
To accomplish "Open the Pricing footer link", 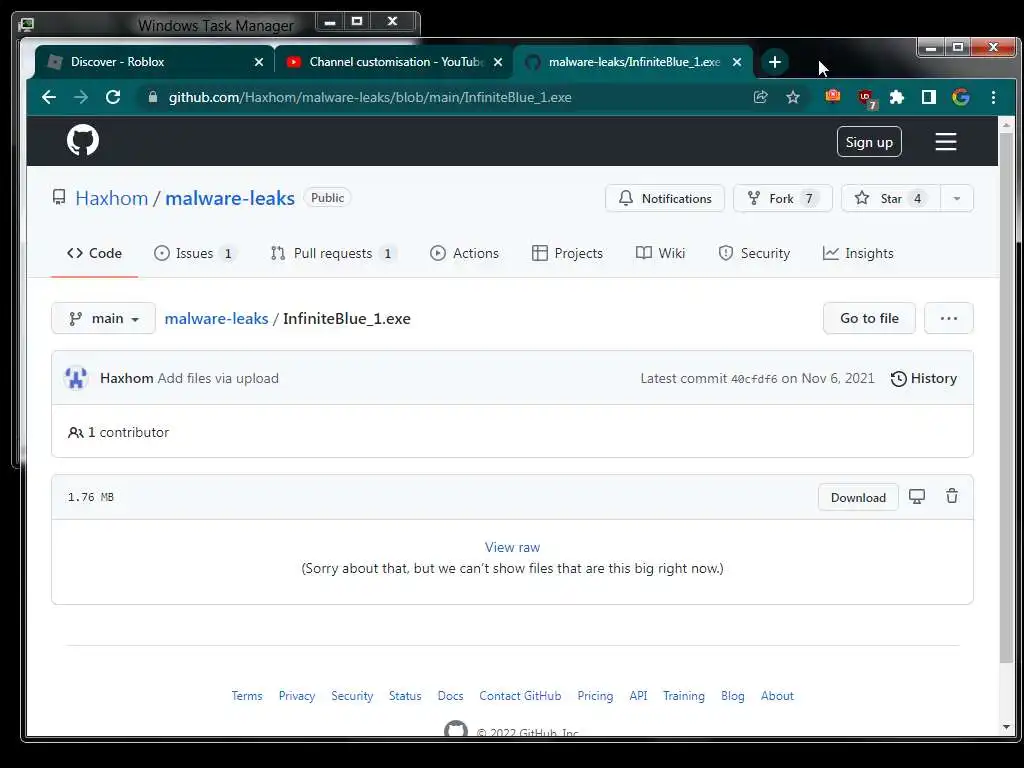I will tap(595, 696).
